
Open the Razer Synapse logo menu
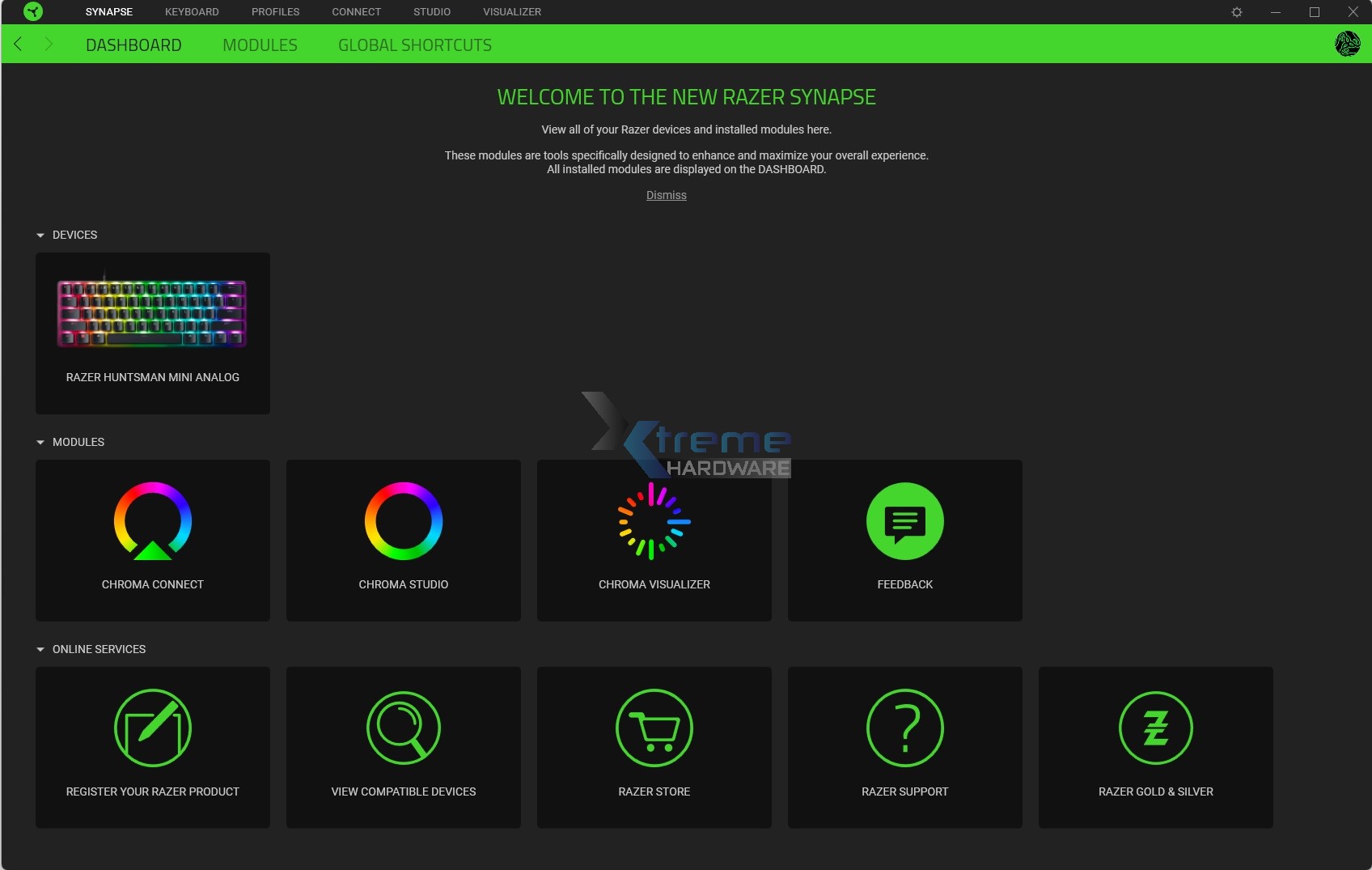(x=33, y=11)
